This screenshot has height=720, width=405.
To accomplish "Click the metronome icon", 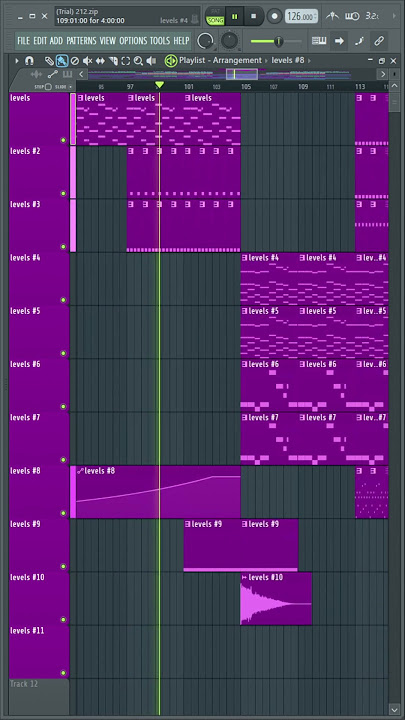I will point(332,16).
